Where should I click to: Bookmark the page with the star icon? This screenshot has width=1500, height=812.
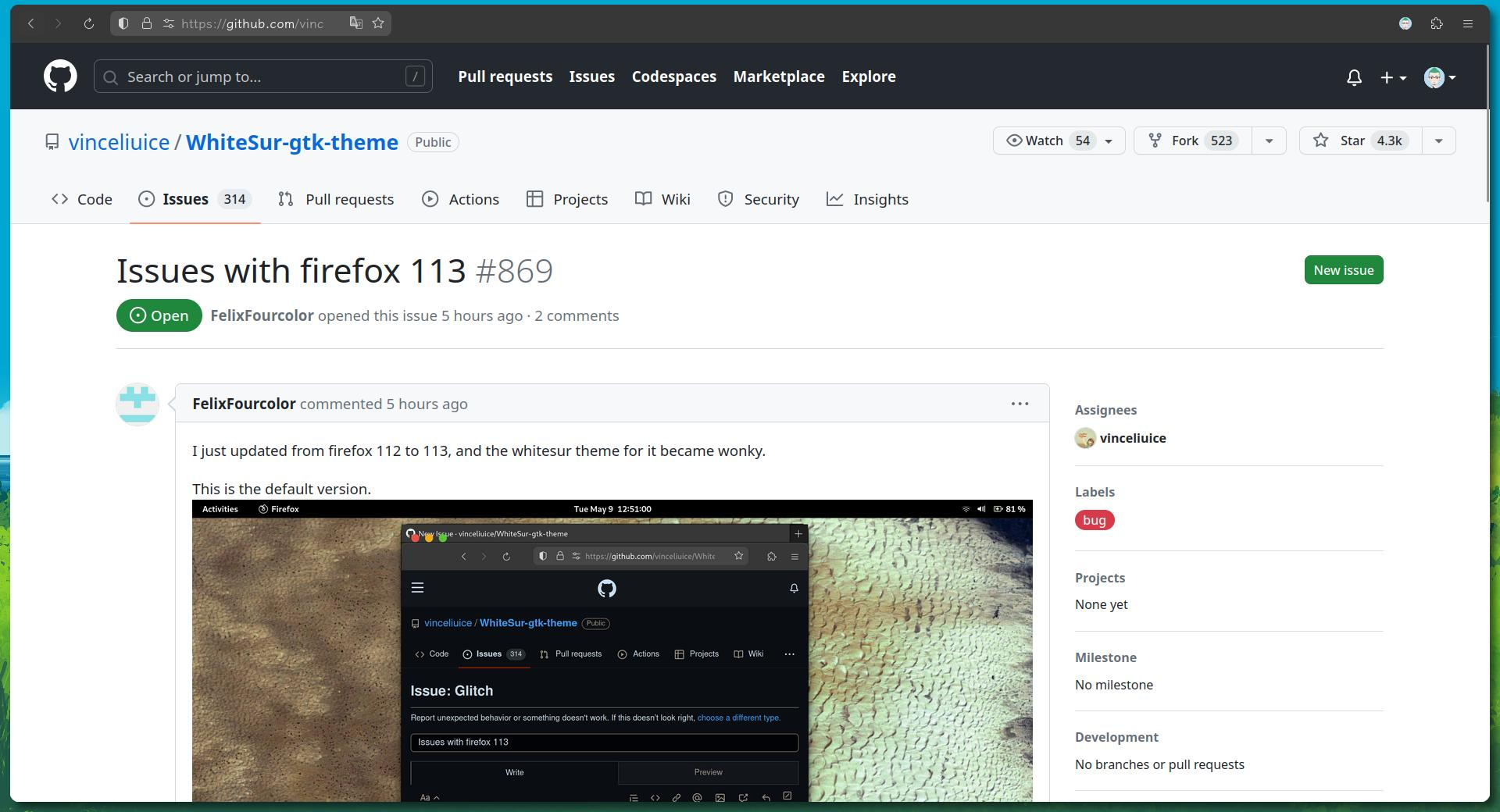pos(378,23)
